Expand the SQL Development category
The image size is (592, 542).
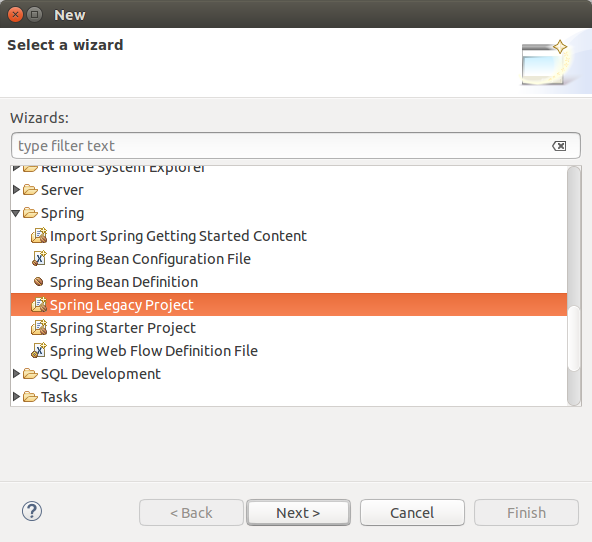pyautogui.click(x=16, y=374)
